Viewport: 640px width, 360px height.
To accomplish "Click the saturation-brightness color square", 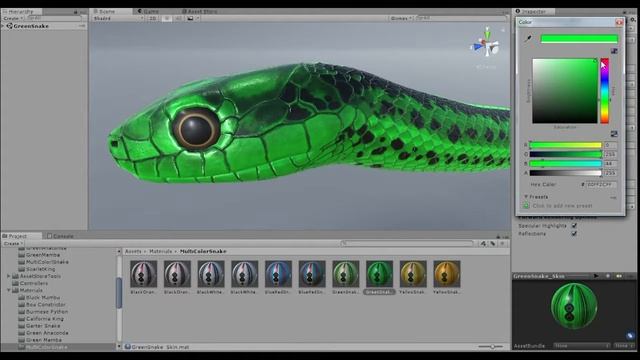I will coord(565,91).
